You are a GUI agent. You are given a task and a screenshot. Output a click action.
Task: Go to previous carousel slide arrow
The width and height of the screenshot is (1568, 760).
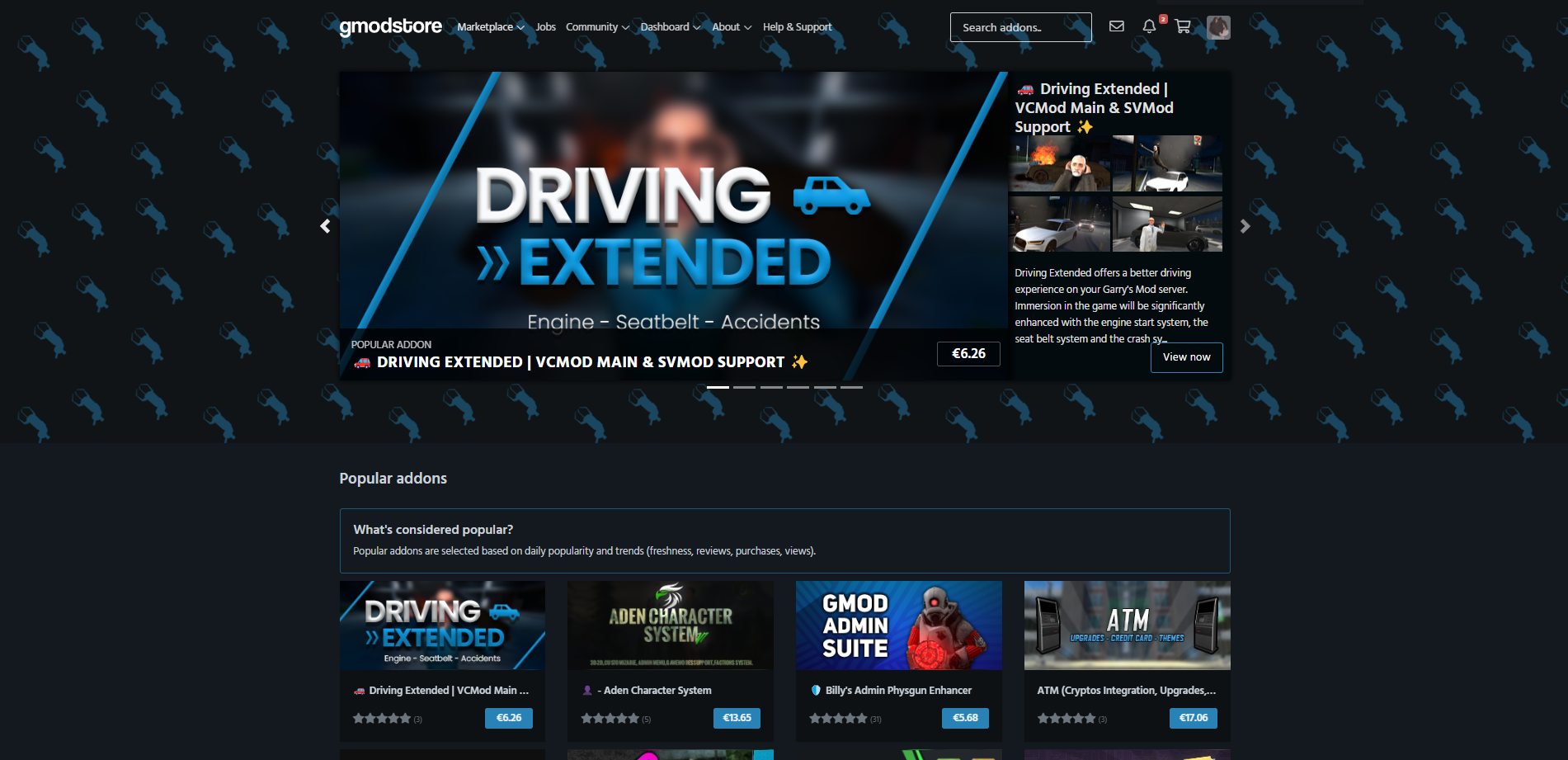325,226
